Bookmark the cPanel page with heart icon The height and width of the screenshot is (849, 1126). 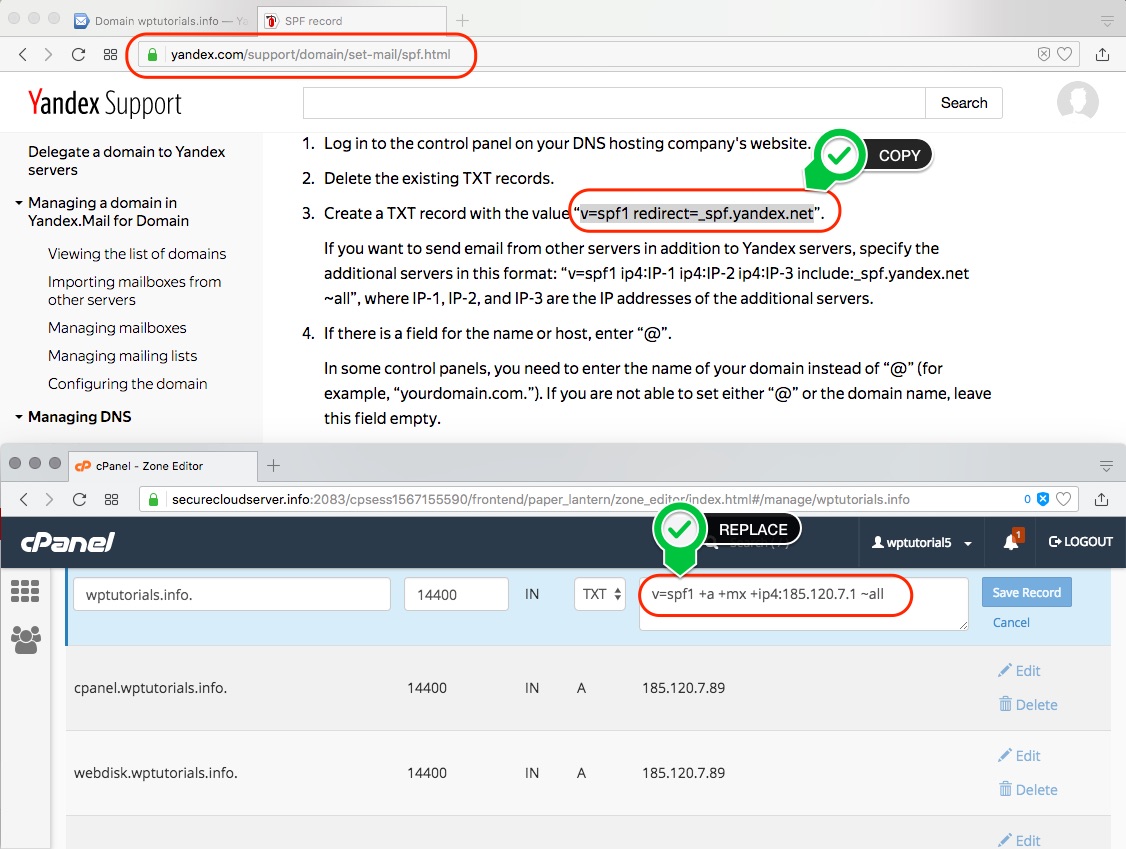point(1064,499)
